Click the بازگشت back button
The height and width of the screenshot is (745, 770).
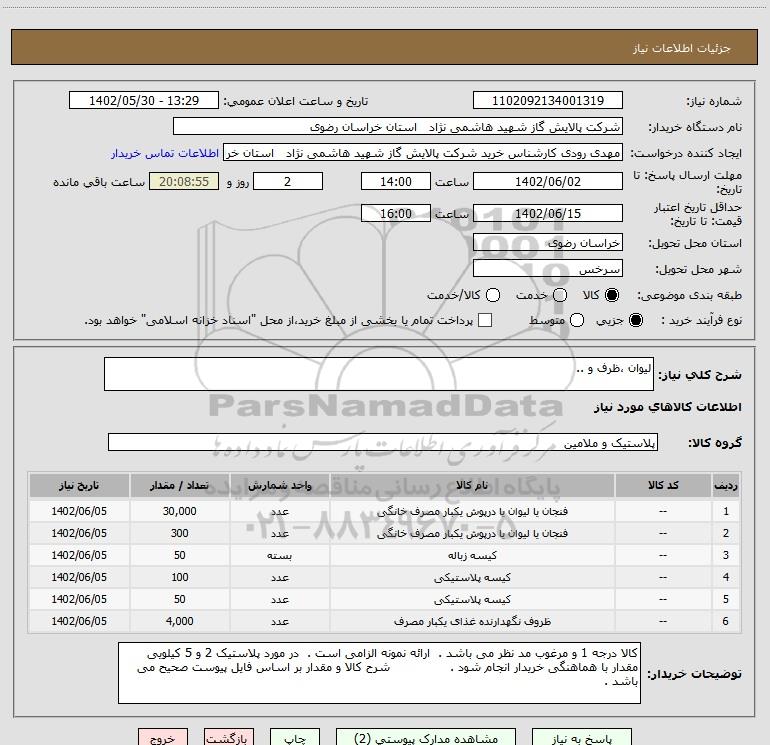coord(229,738)
